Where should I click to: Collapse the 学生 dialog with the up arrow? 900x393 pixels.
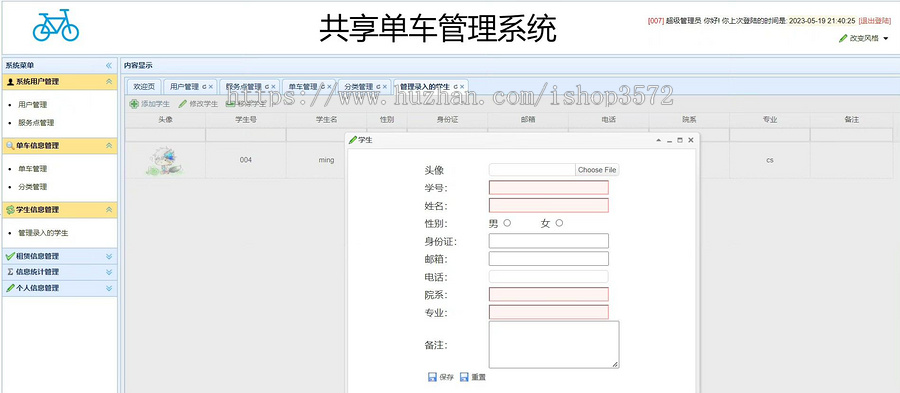coord(658,140)
